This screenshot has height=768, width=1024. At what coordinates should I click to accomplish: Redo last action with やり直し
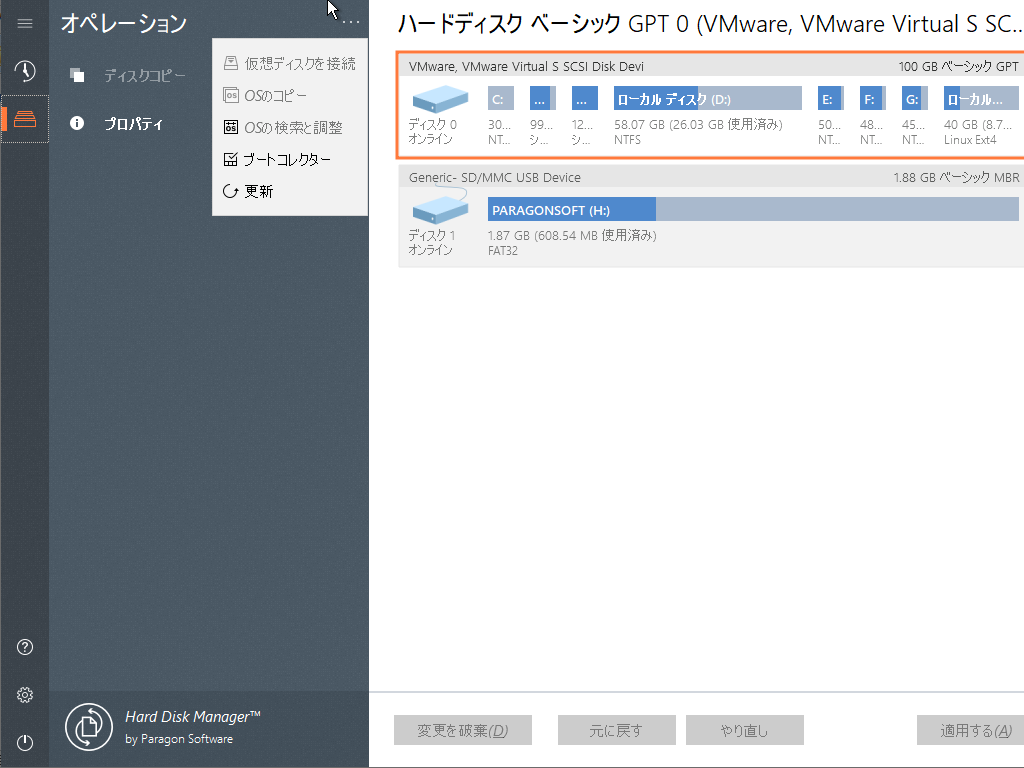pos(744,730)
